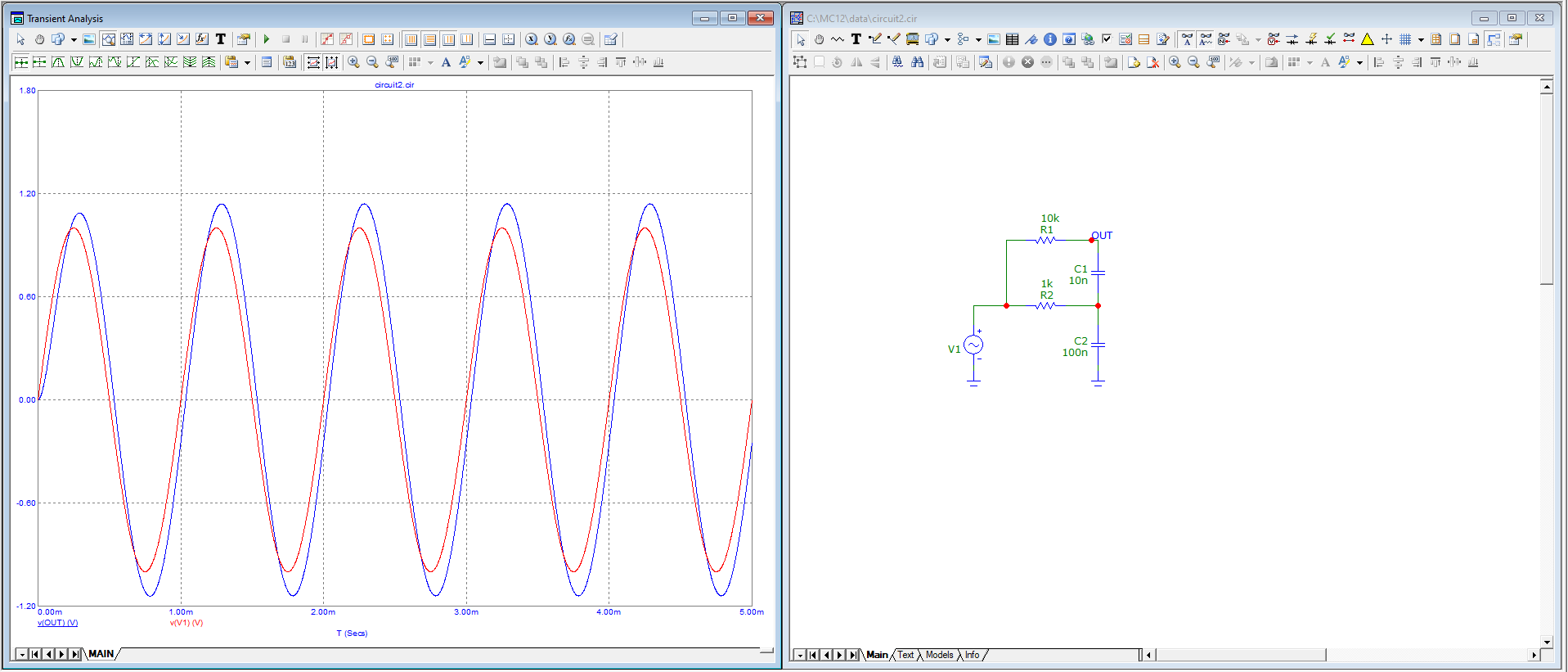Toggle Data Points display on plot
This screenshot has height=672, width=1568.
[327, 39]
